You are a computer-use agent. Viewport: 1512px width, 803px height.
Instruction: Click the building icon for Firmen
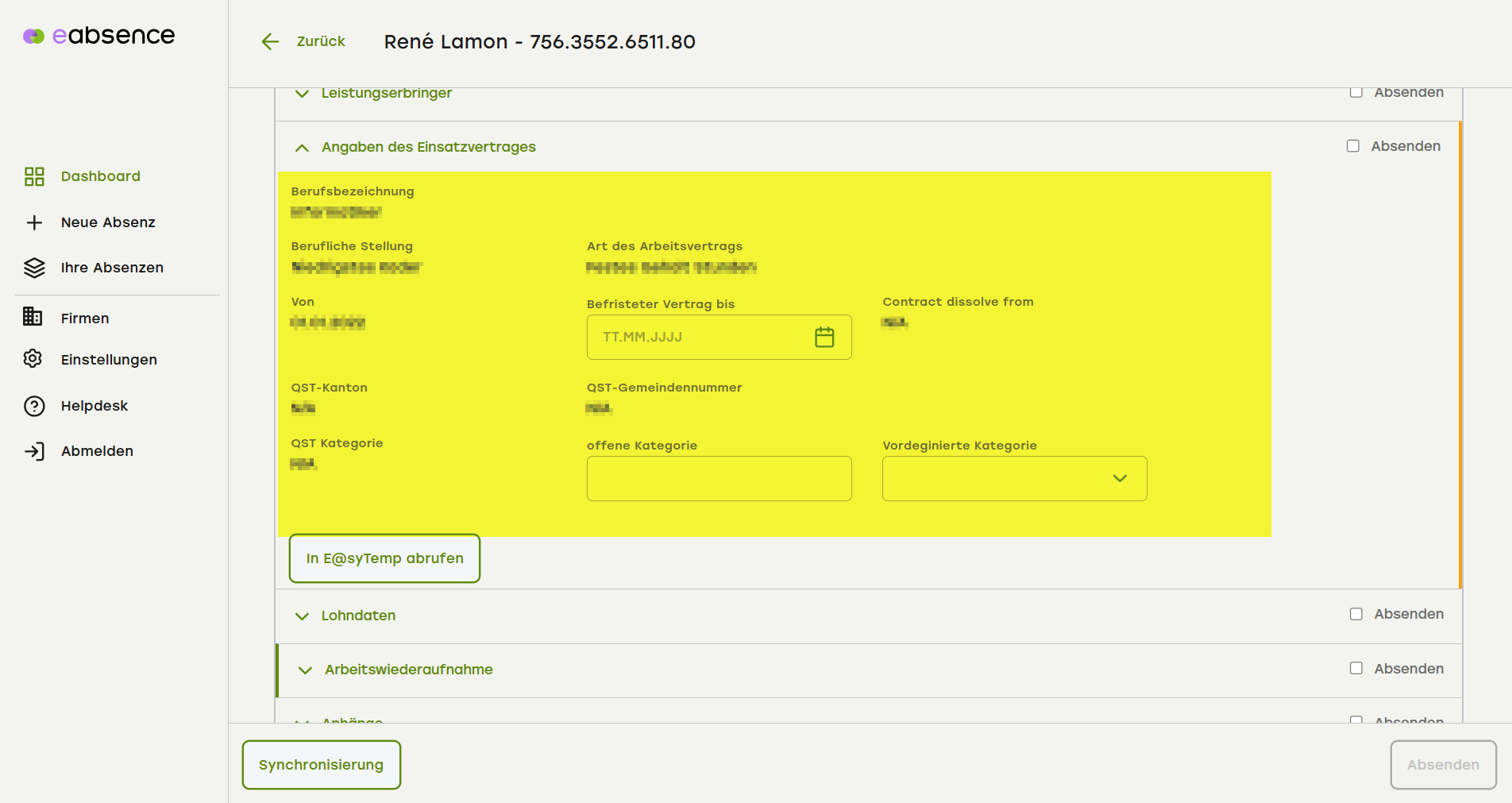point(33,317)
